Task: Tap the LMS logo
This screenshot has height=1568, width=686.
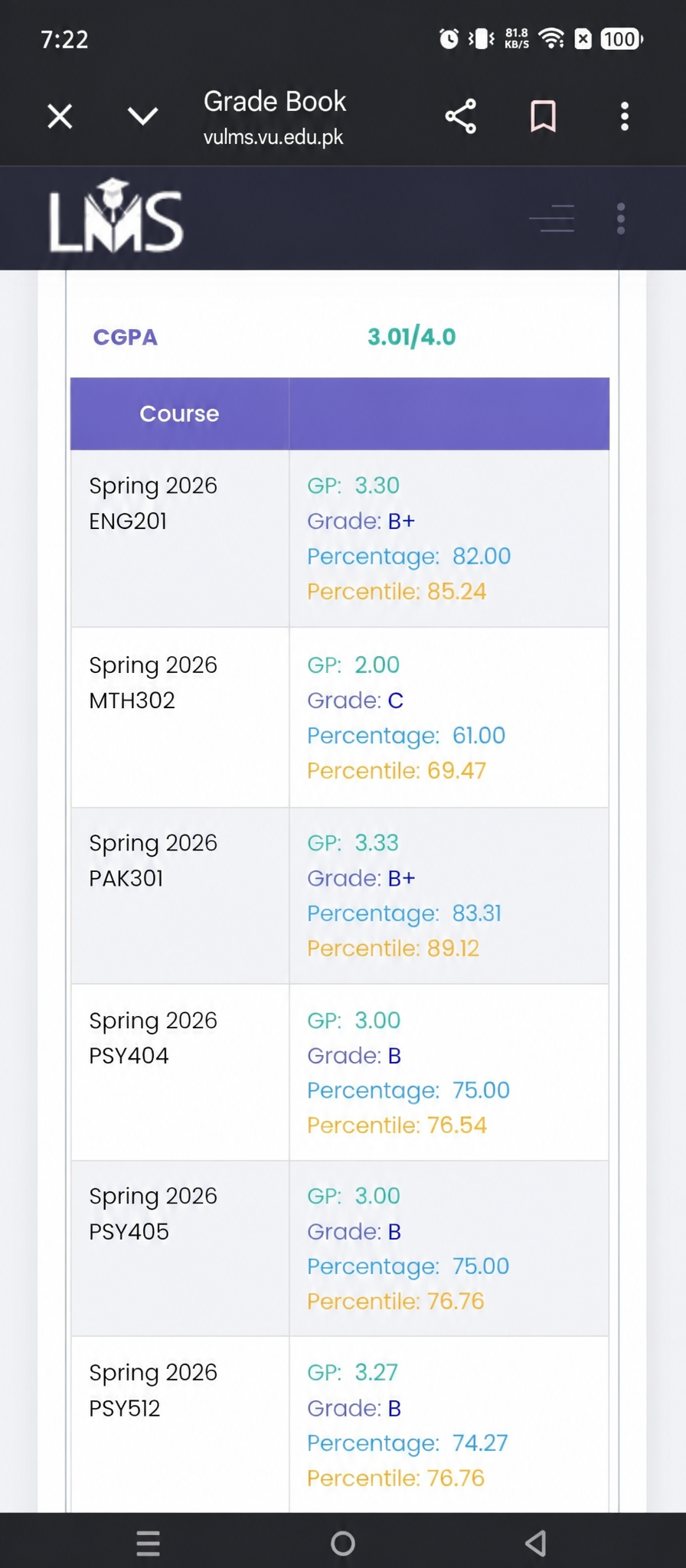Action: (x=116, y=216)
